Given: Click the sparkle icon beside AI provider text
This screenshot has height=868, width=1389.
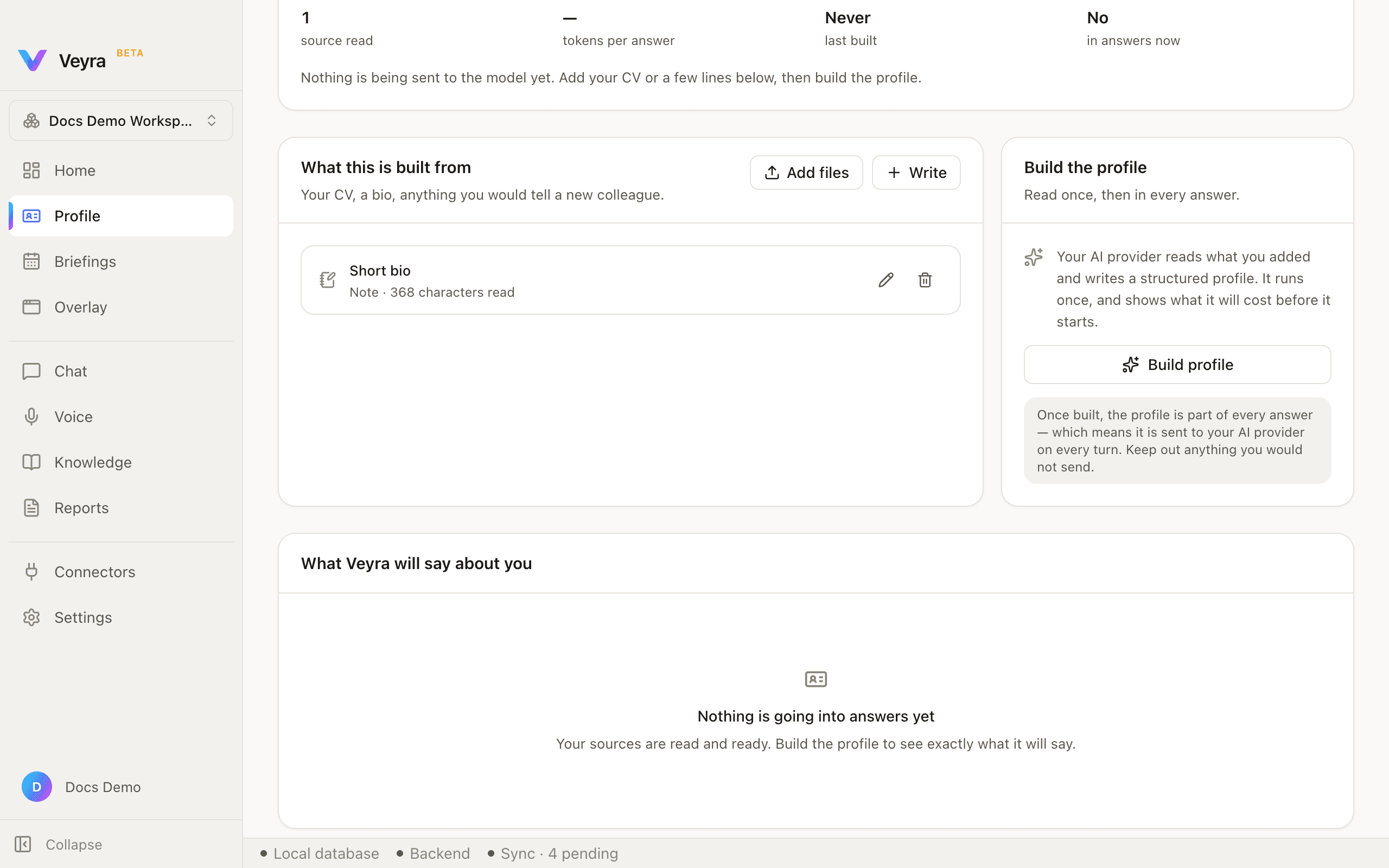Looking at the screenshot, I should tap(1034, 257).
